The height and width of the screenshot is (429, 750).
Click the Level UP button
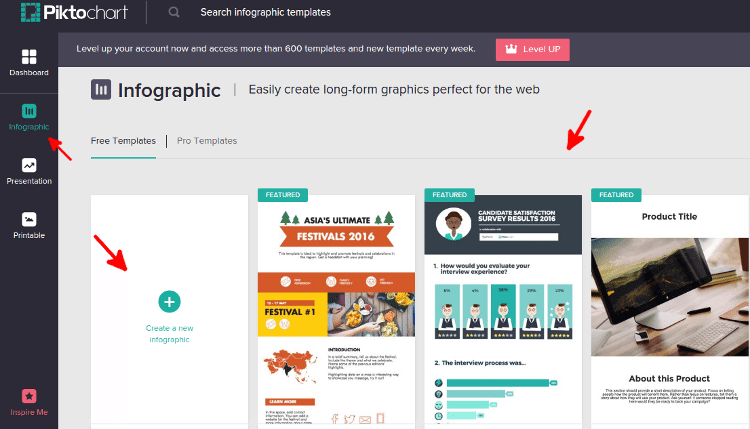(x=532, y=49)
